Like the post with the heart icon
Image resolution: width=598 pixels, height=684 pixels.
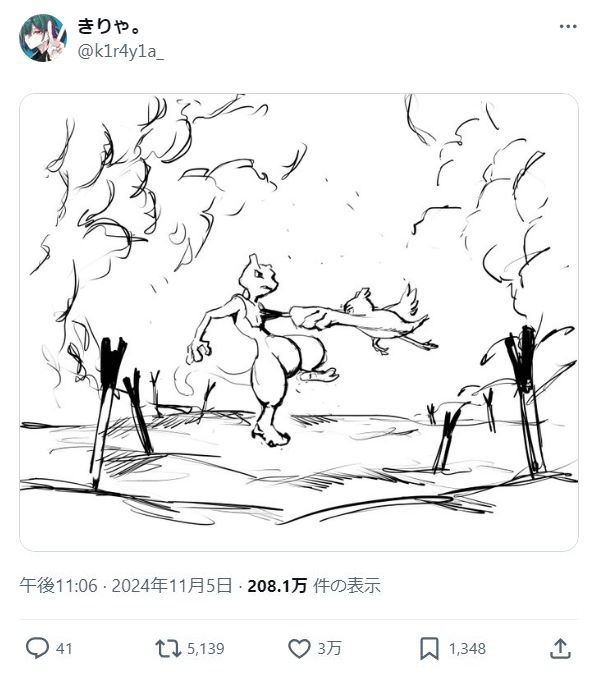pos(300,648)
